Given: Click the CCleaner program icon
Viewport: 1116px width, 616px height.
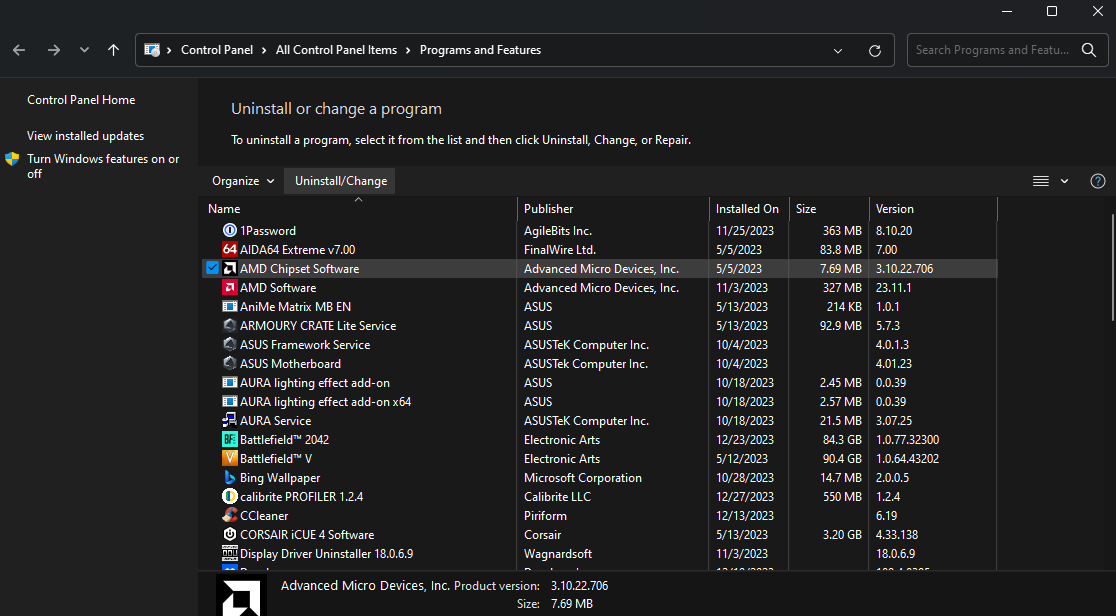Looking at the screenshot, I should click(x=230, y=516).
